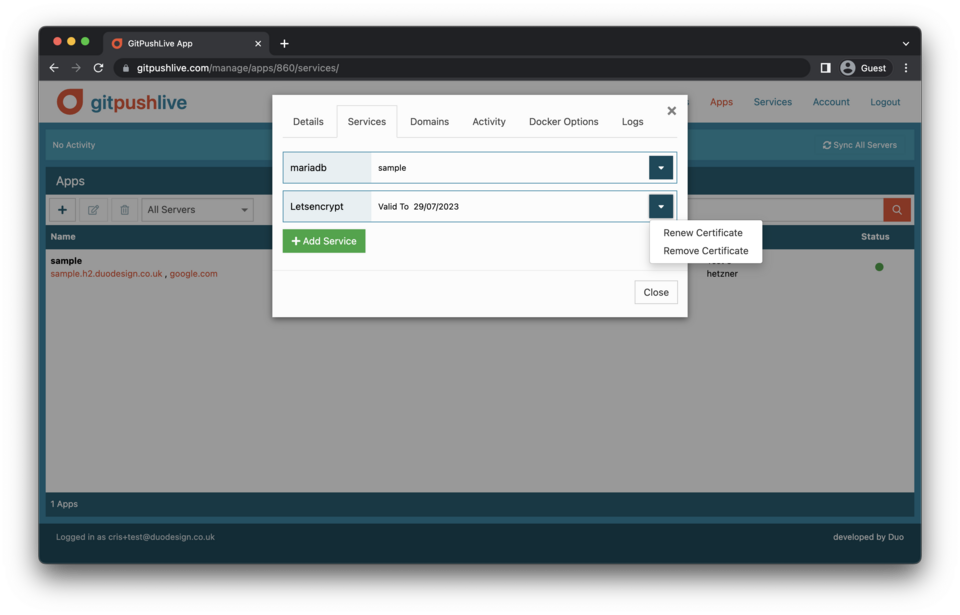
Task: Open the tab search chevron
Action: tap(906, 43)
